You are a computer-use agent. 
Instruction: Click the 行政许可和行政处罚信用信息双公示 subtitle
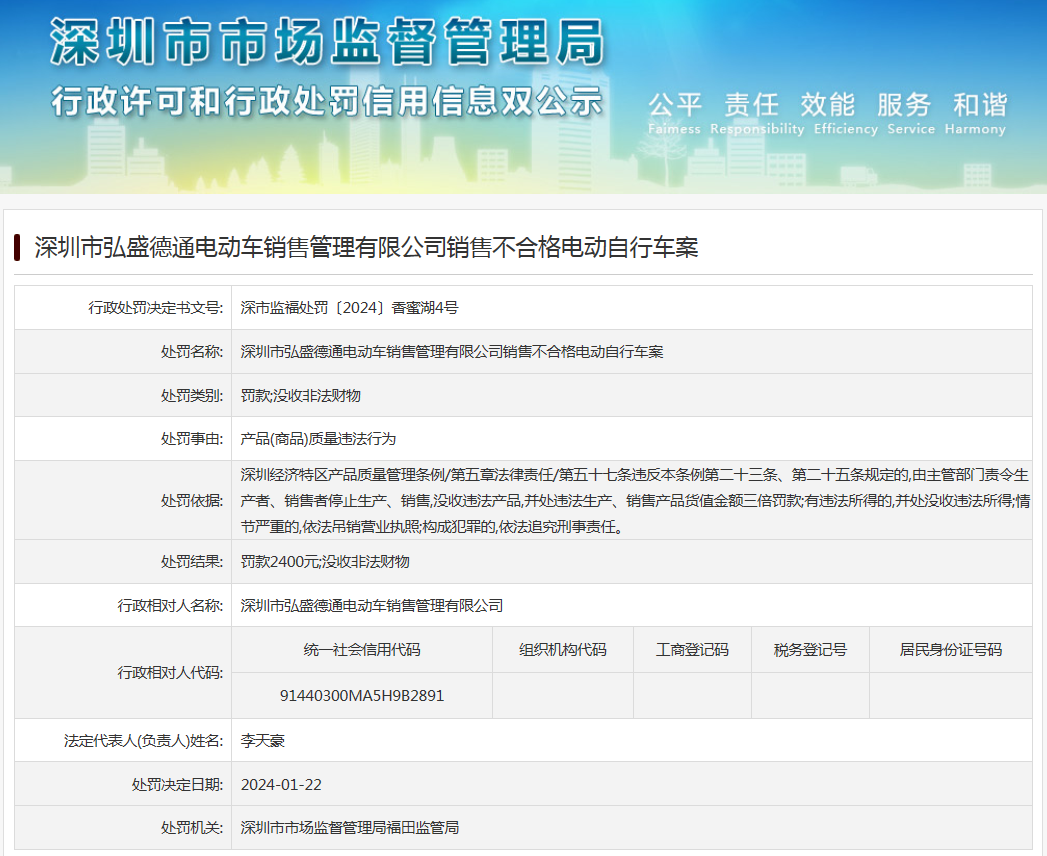[328, 101]
